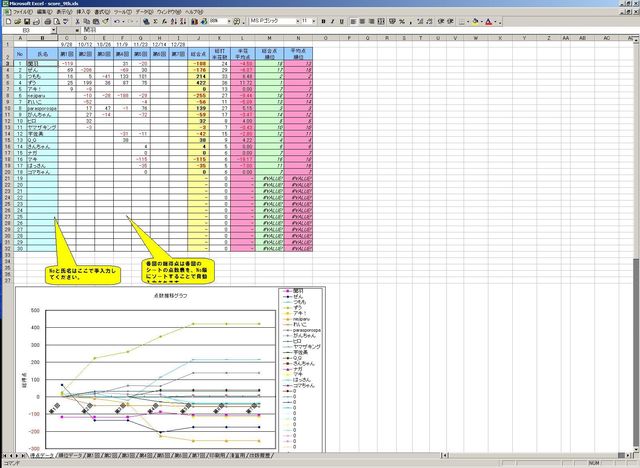Screen dimensions: 640x468
Task: Open a file with the Open folder icon
Action: pos(17,21)
